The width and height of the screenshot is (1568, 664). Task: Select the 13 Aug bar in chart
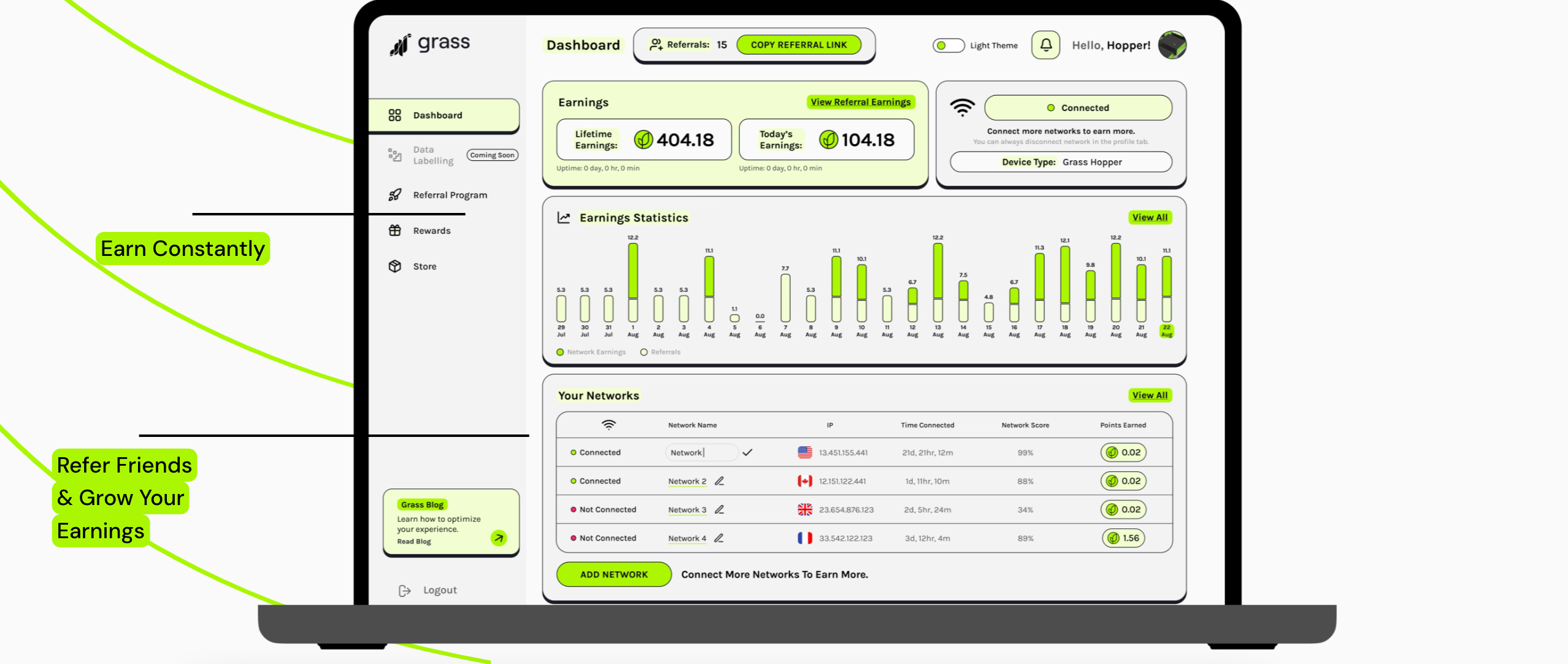pos(938,282)
